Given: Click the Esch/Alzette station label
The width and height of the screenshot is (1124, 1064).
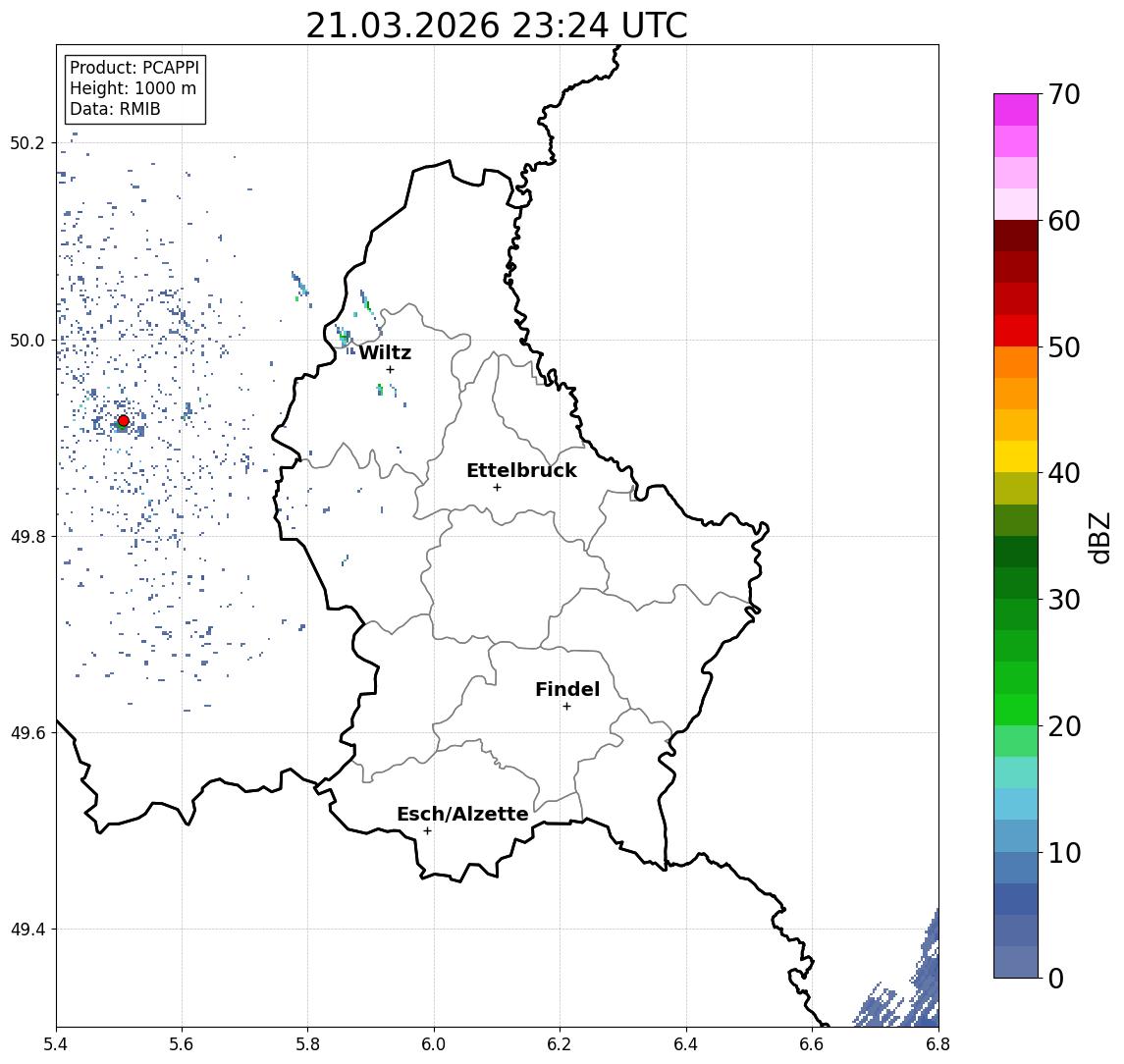Looking at the screenshot, I should [462, 814].
